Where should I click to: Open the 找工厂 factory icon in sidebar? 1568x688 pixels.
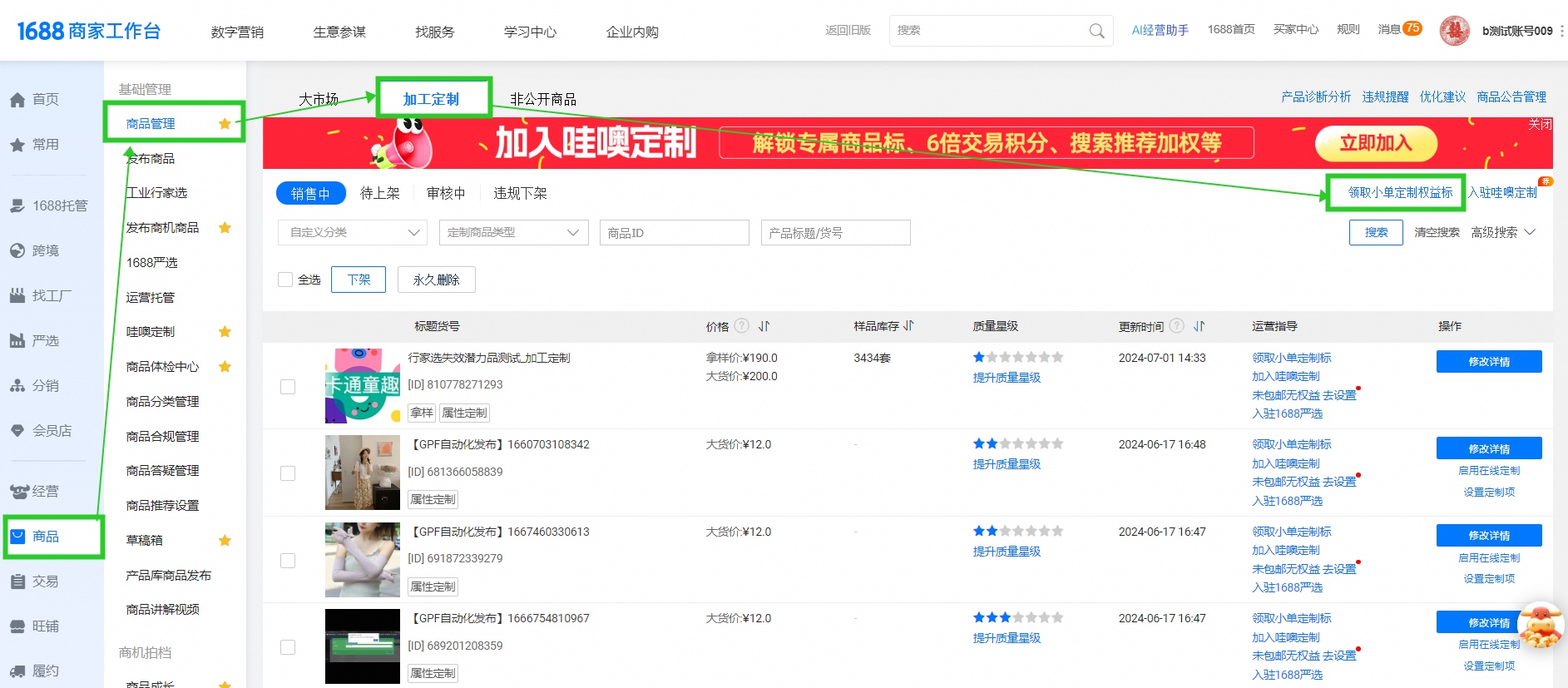point(17,295)
